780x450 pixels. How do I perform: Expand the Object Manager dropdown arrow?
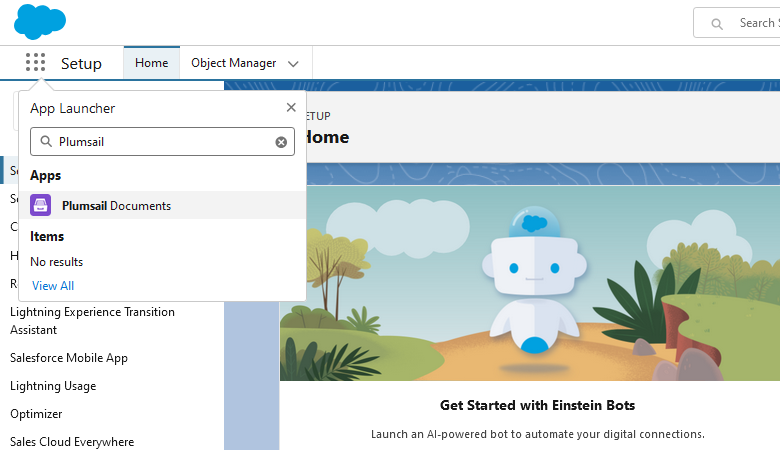(x=293, y=64)
